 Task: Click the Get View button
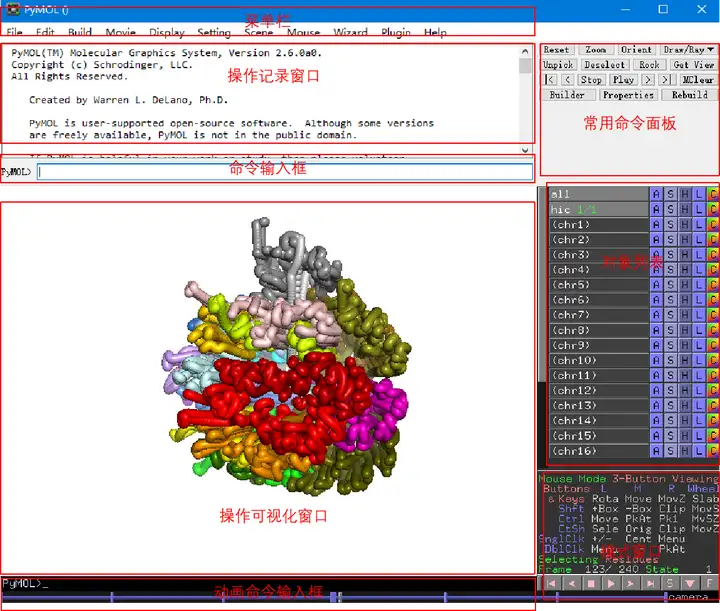(x=693, y=65)
